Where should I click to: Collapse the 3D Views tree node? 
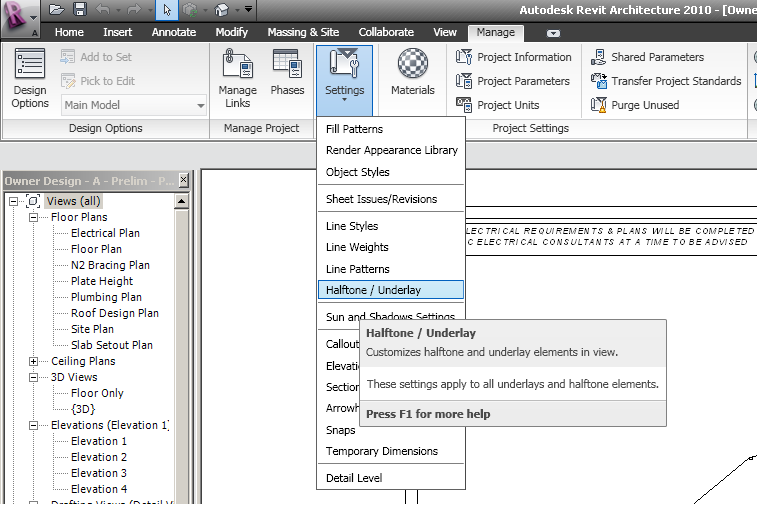(x=33, y=377)
